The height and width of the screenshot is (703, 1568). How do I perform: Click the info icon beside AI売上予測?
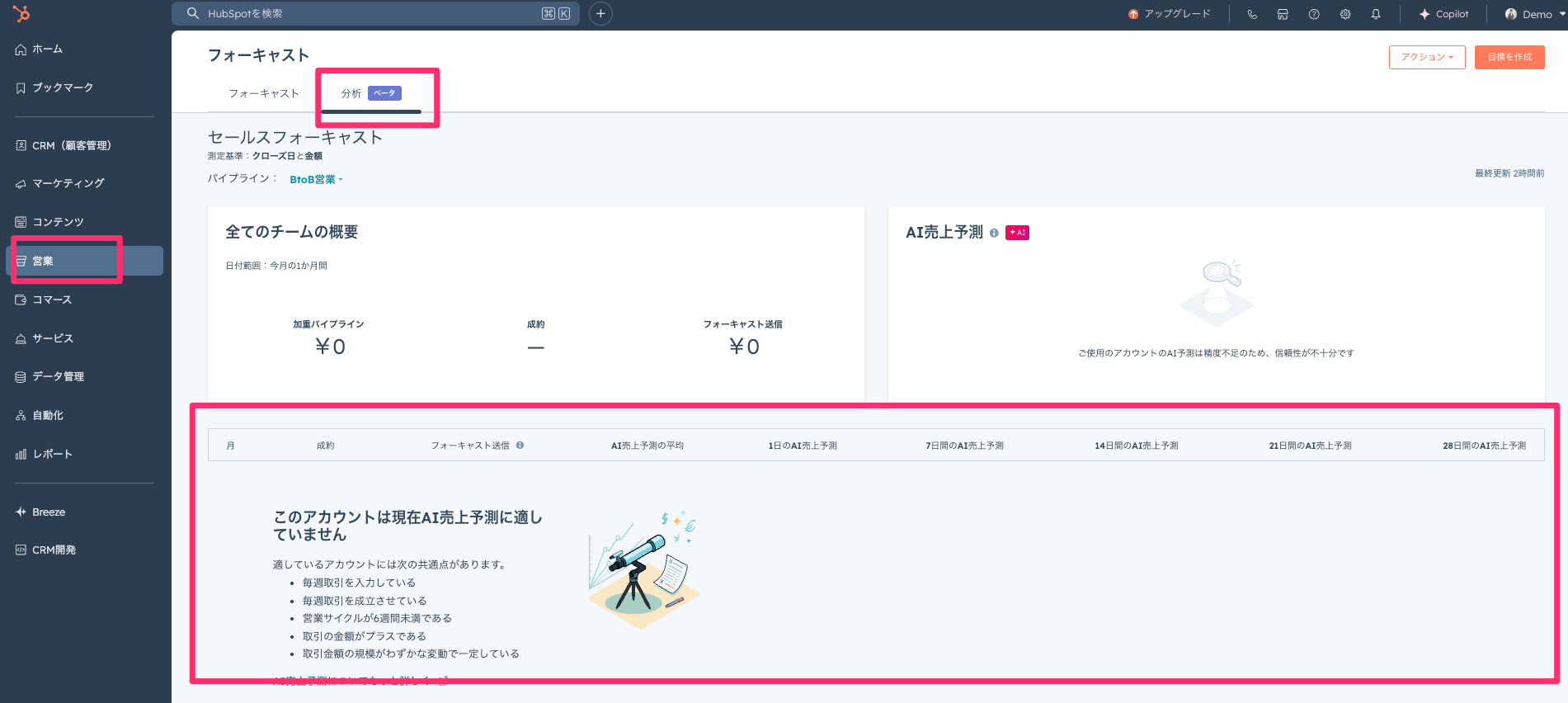click(994, 234)
